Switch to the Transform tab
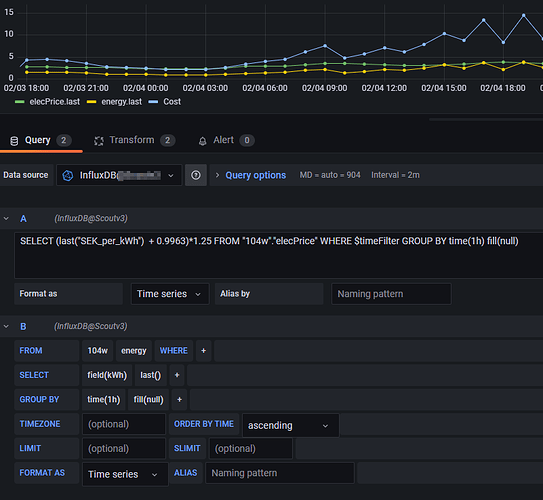This screenshot has height=500, width=543. point(134,140)
